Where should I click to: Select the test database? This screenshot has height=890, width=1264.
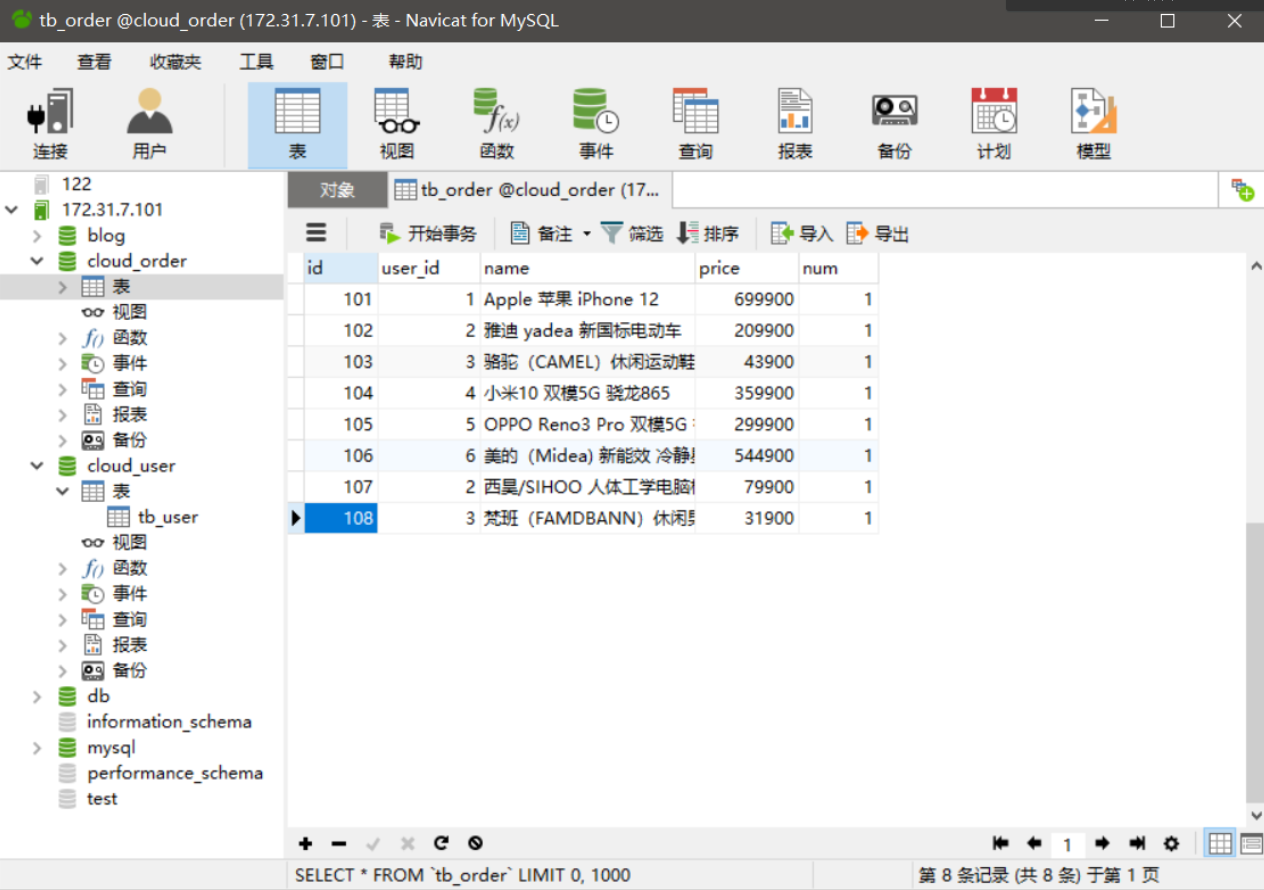tap(88, 799)
